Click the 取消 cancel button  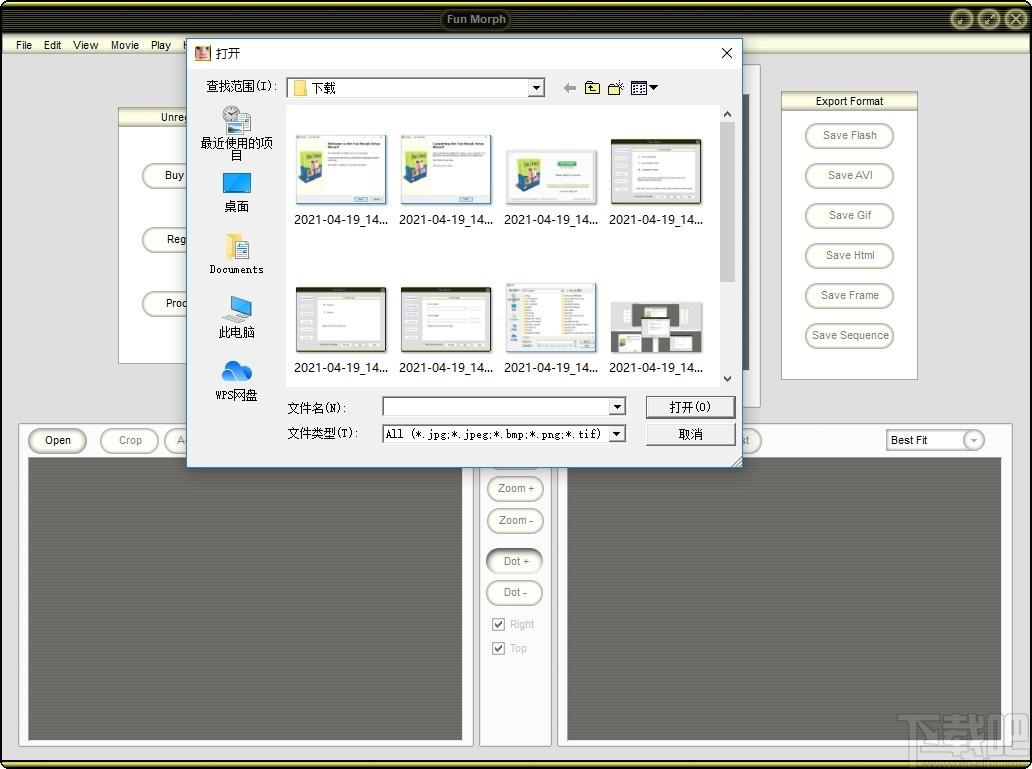(x=690, y=434)
